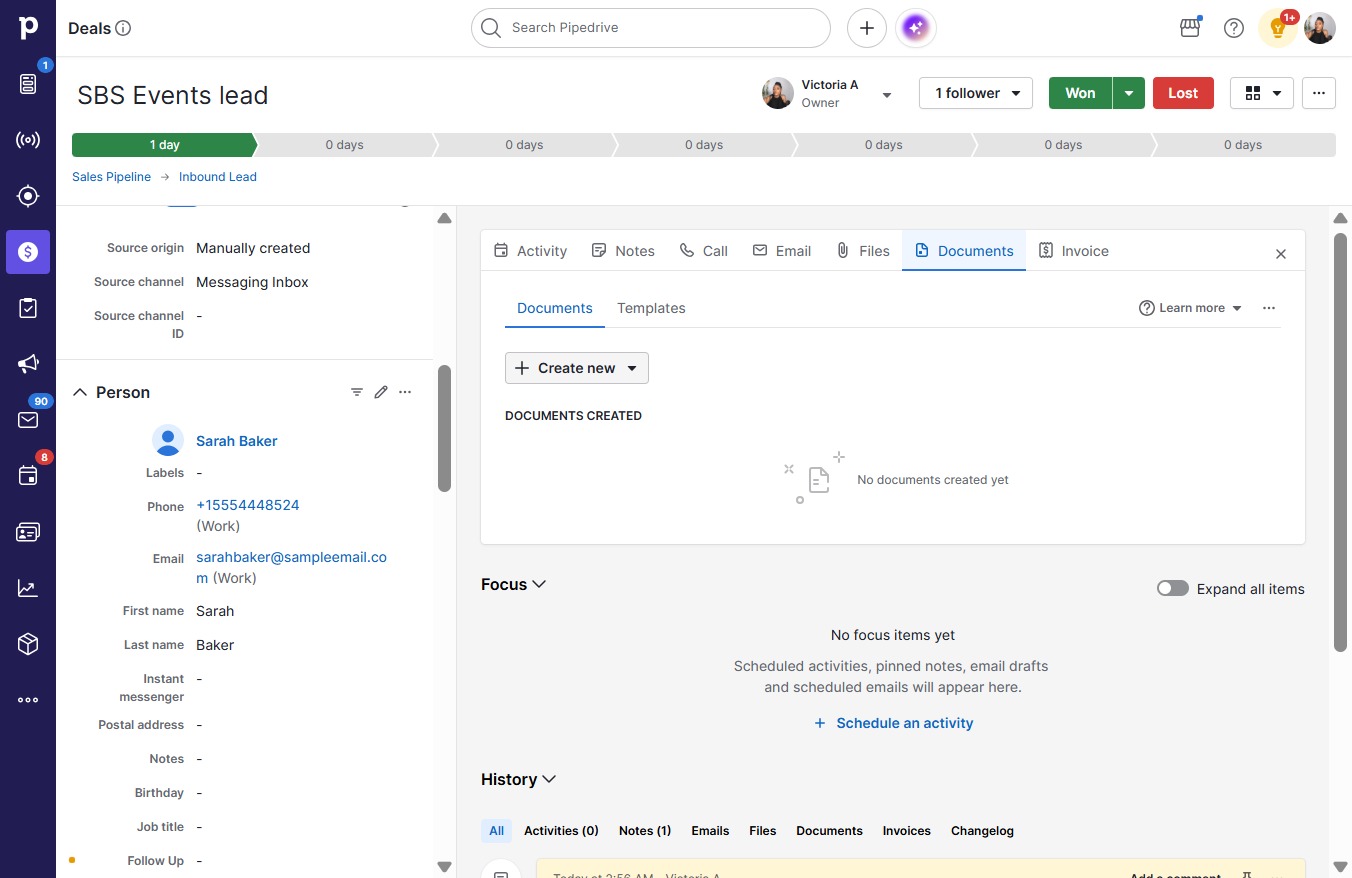
Task: Switch to the Files tab
Action: tap(863, 251)
